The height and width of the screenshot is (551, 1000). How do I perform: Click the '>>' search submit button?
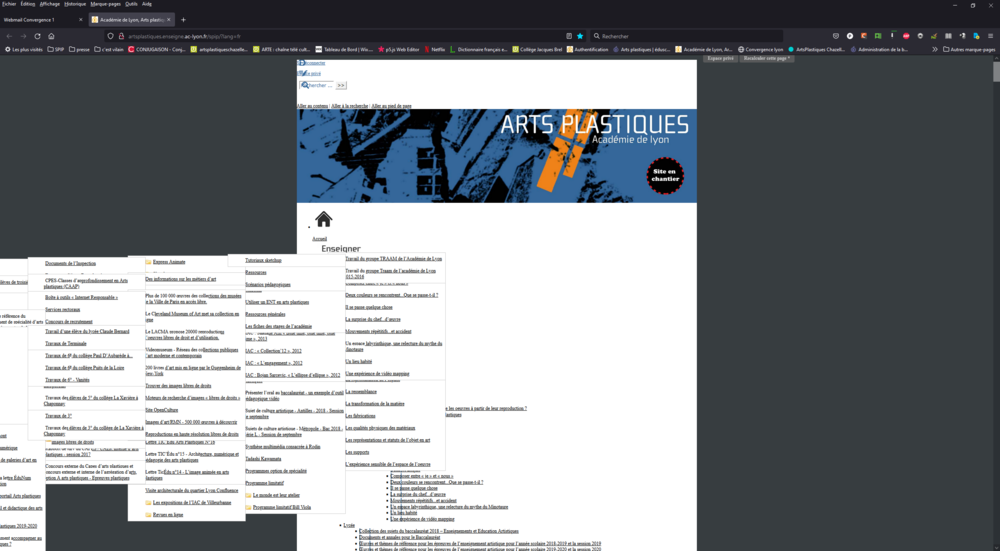pyautogui.click(x=341, y=85)
